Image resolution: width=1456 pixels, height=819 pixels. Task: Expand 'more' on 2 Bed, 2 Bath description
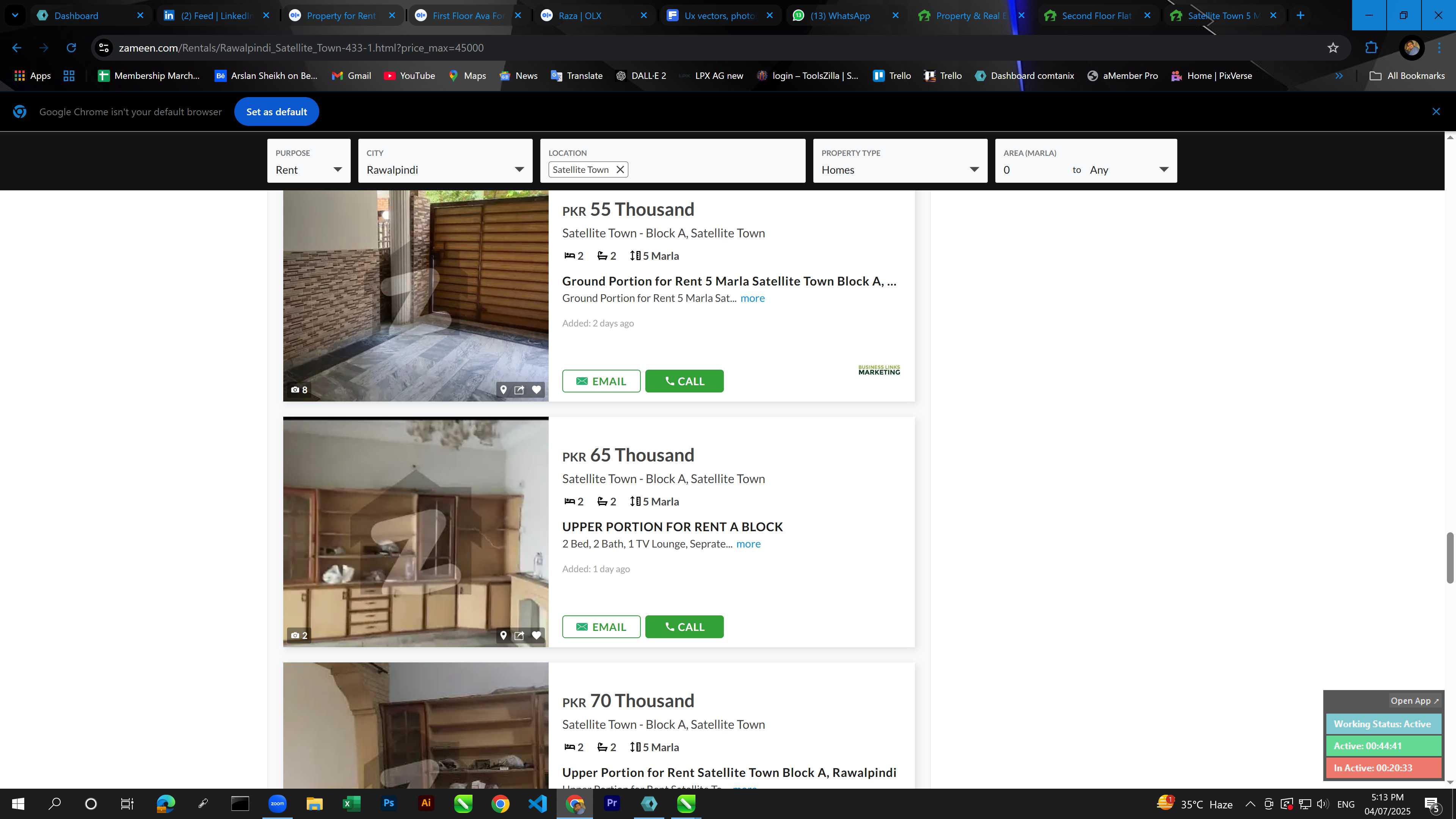[x=748, y=544]
